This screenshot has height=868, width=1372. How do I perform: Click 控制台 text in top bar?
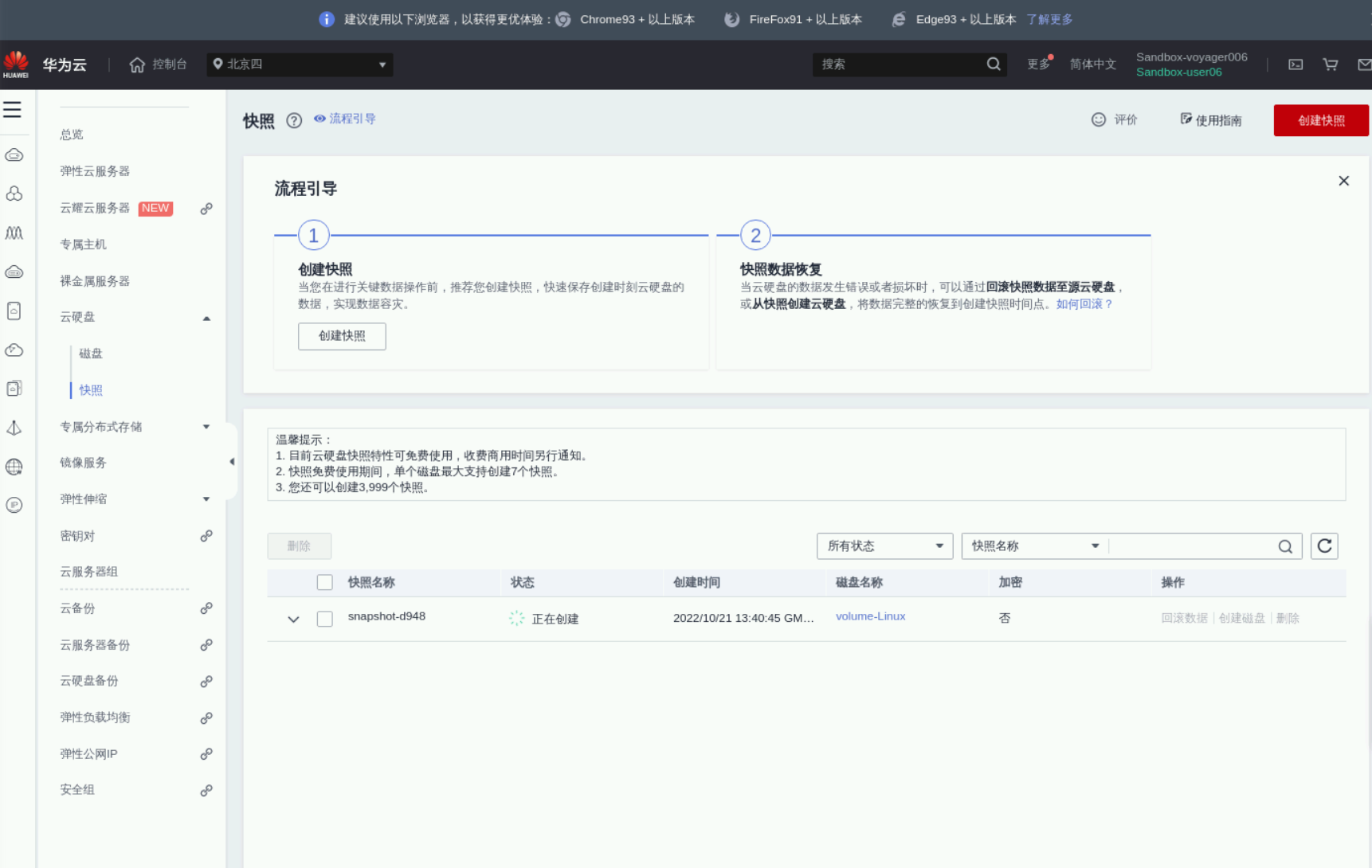pos(170,65)
